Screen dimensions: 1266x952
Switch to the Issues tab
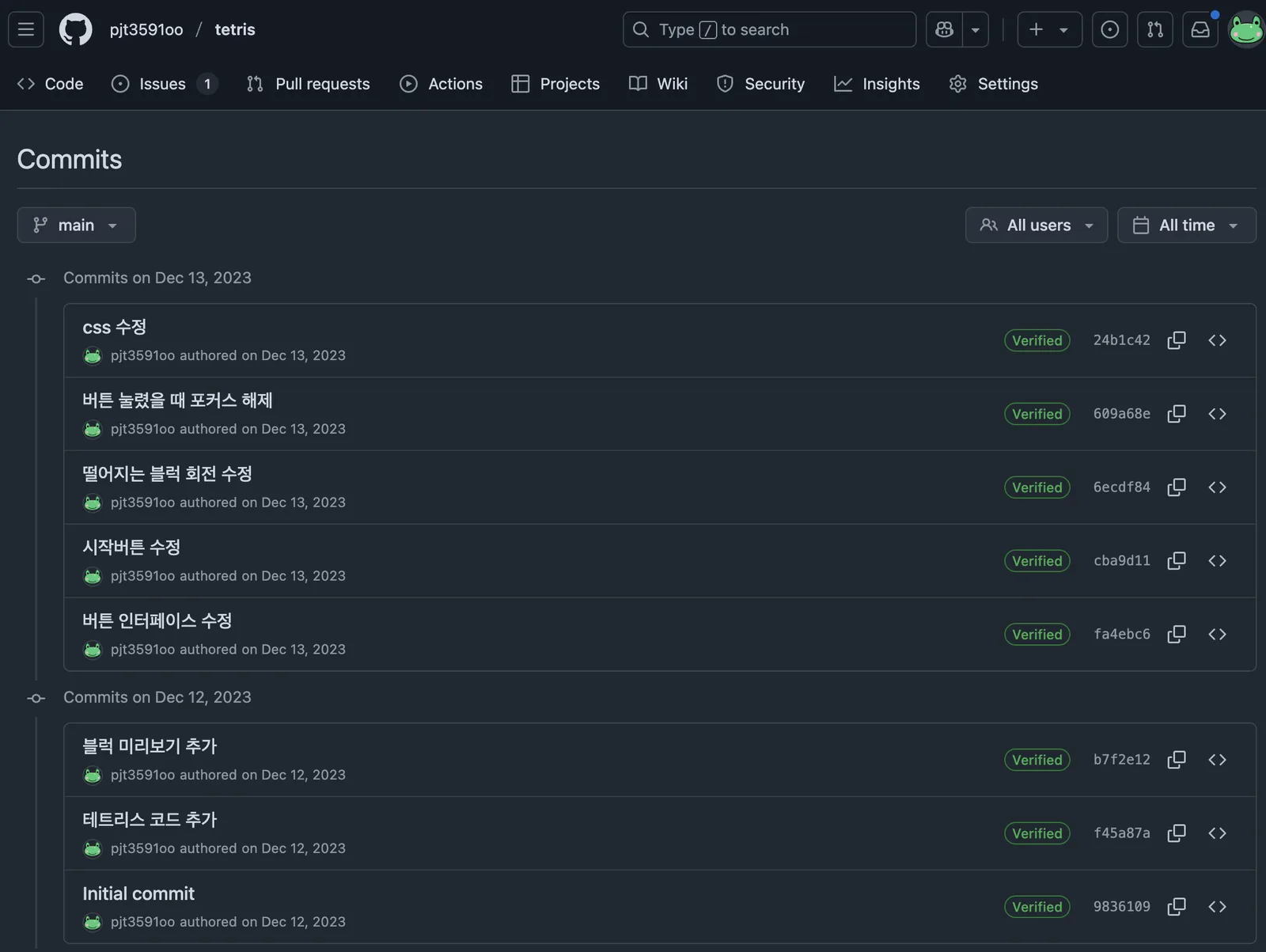point(164,84)
